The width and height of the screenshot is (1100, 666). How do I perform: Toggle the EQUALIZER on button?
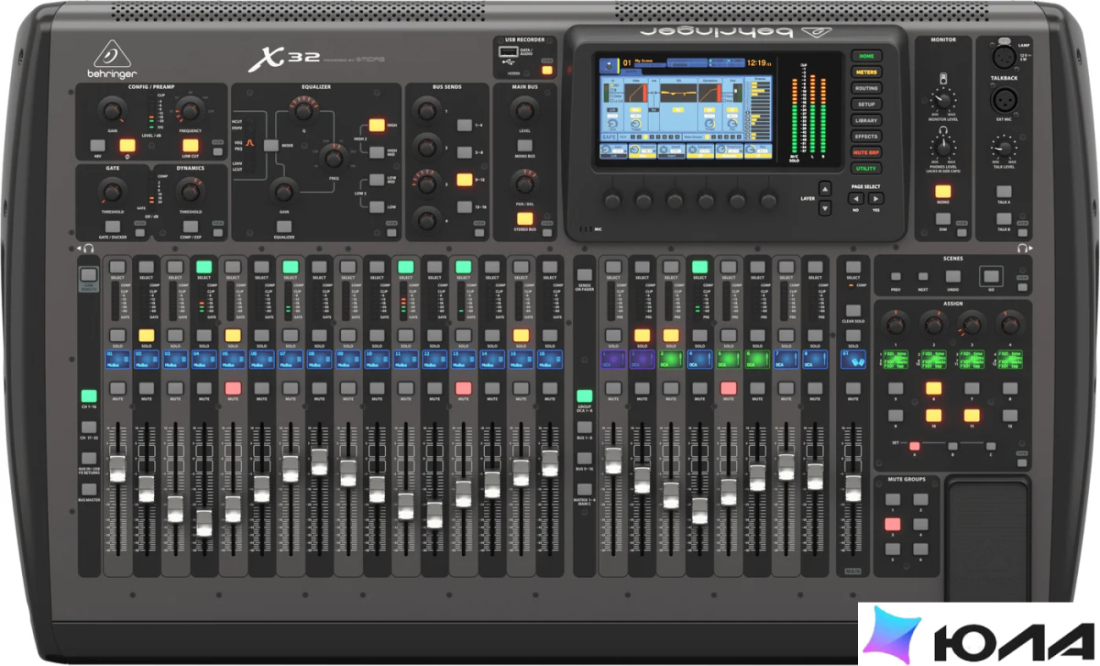point(283,227)
